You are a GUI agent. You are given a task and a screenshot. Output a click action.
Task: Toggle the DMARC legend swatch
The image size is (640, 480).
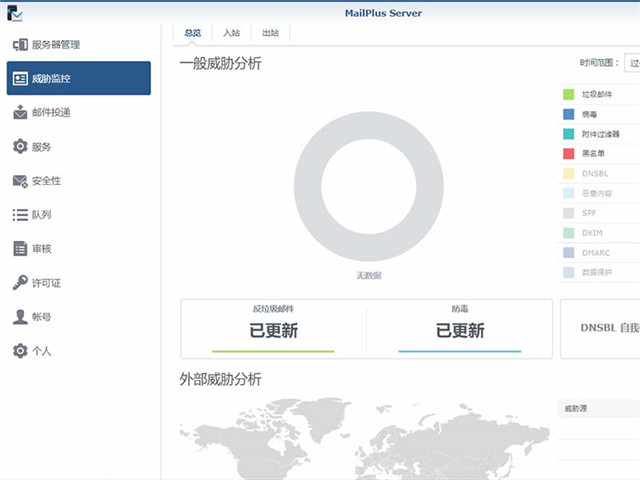tap(569, 253)
